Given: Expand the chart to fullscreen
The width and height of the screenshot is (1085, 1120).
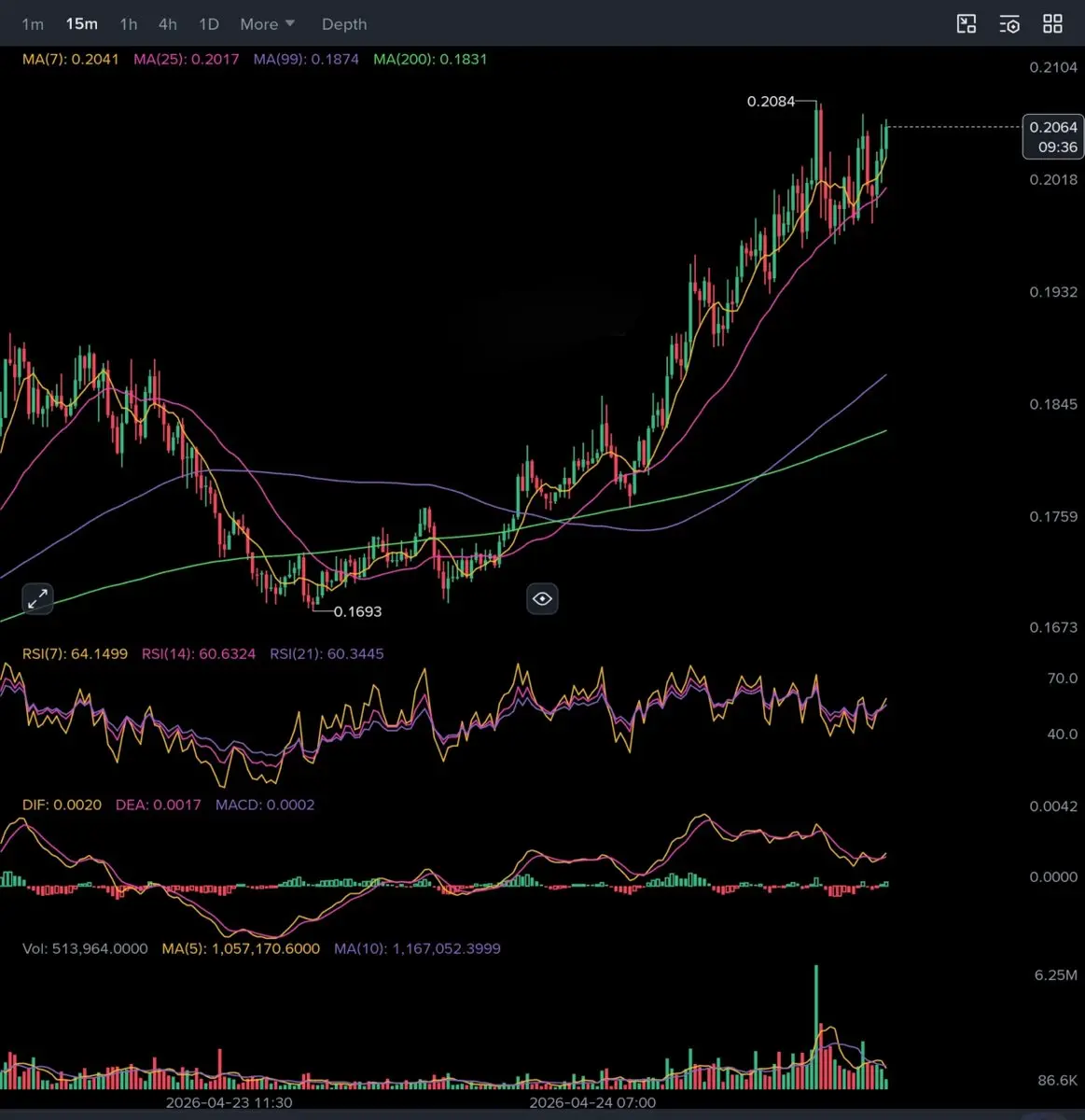Looking at the screenshot, I should pyautogui.click(x=37, y=598).
